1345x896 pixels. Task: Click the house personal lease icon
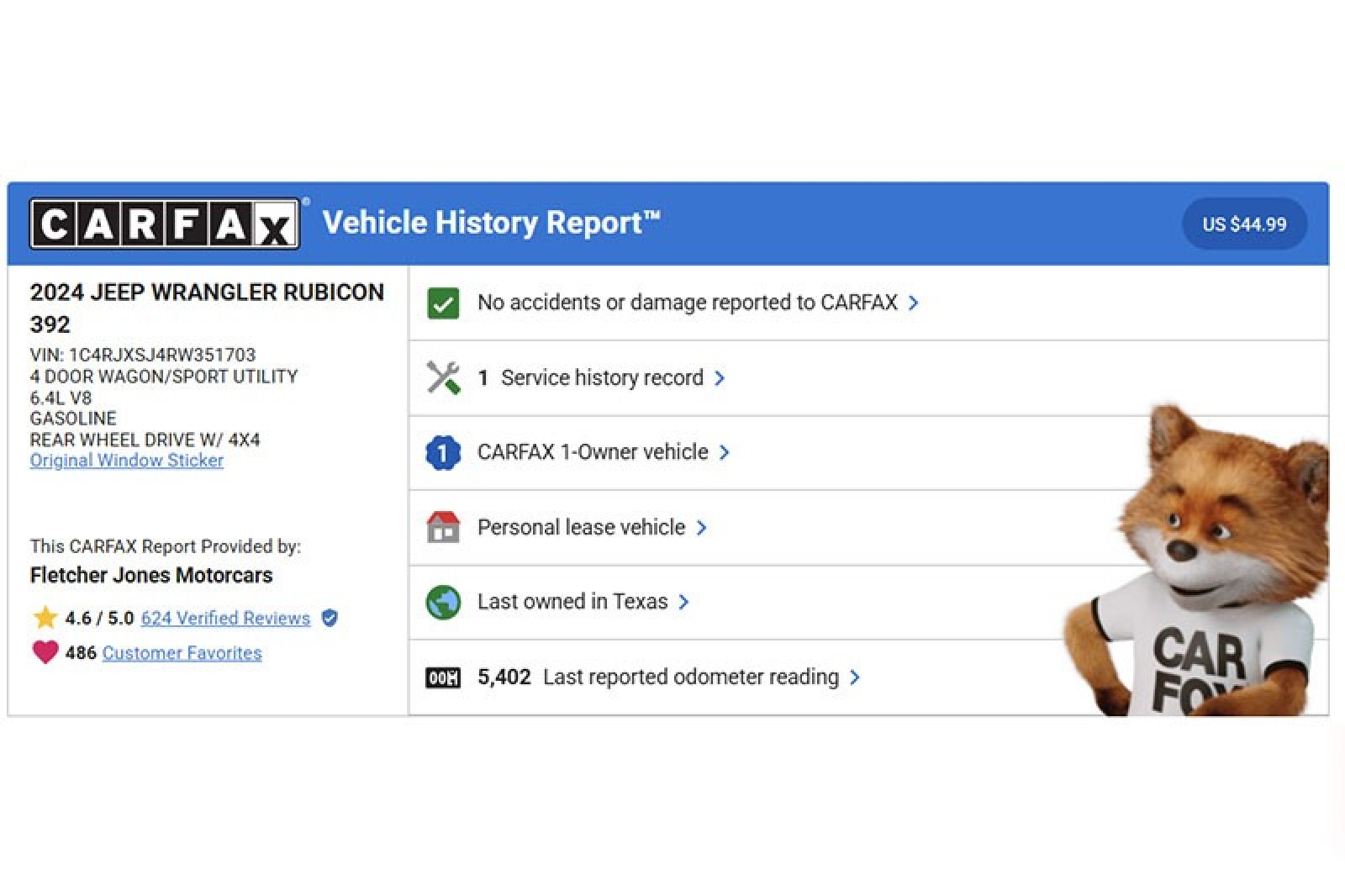(x=443, y=528)
